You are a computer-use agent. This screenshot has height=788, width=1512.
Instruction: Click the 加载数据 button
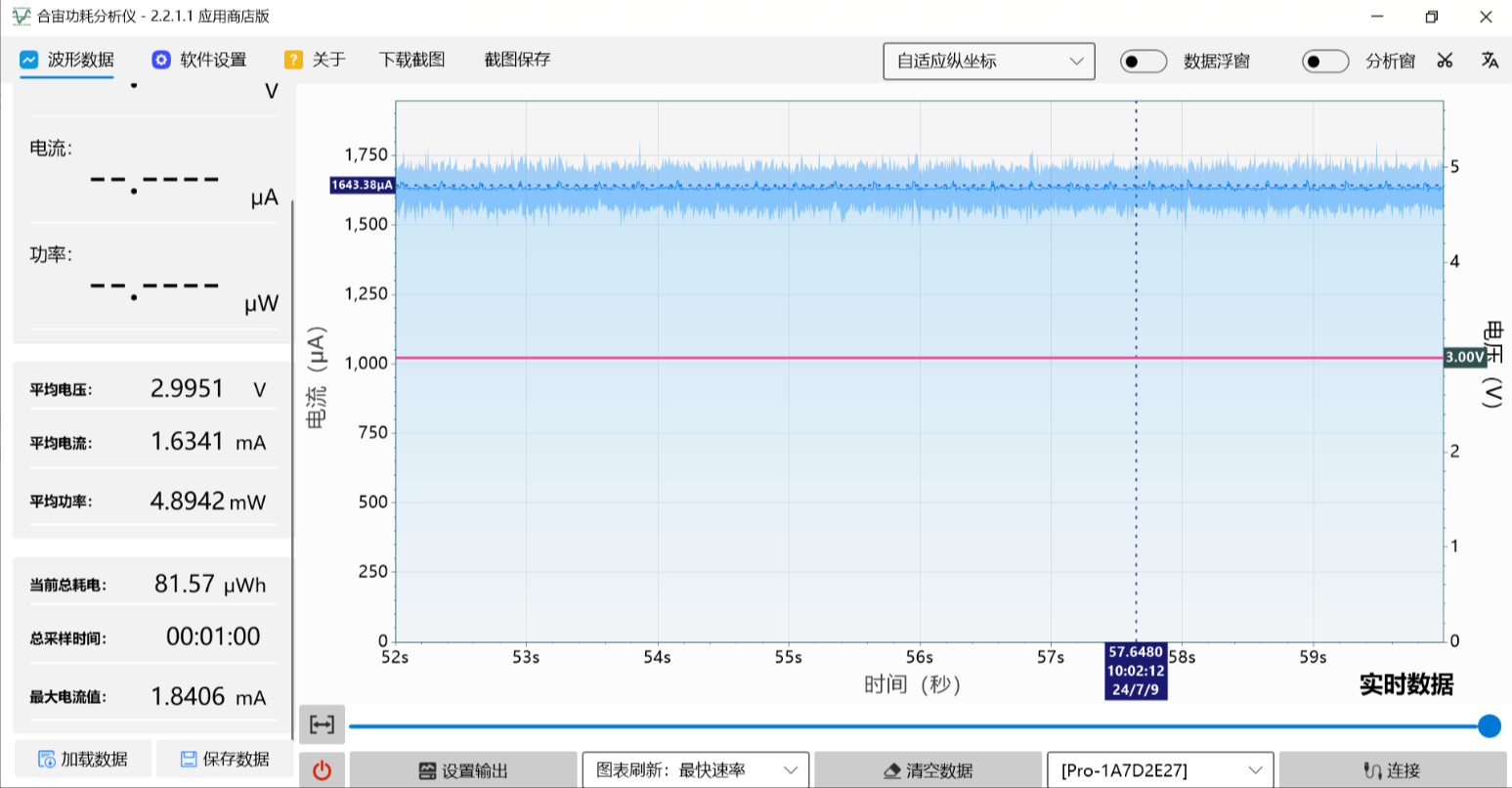(83, 759)
